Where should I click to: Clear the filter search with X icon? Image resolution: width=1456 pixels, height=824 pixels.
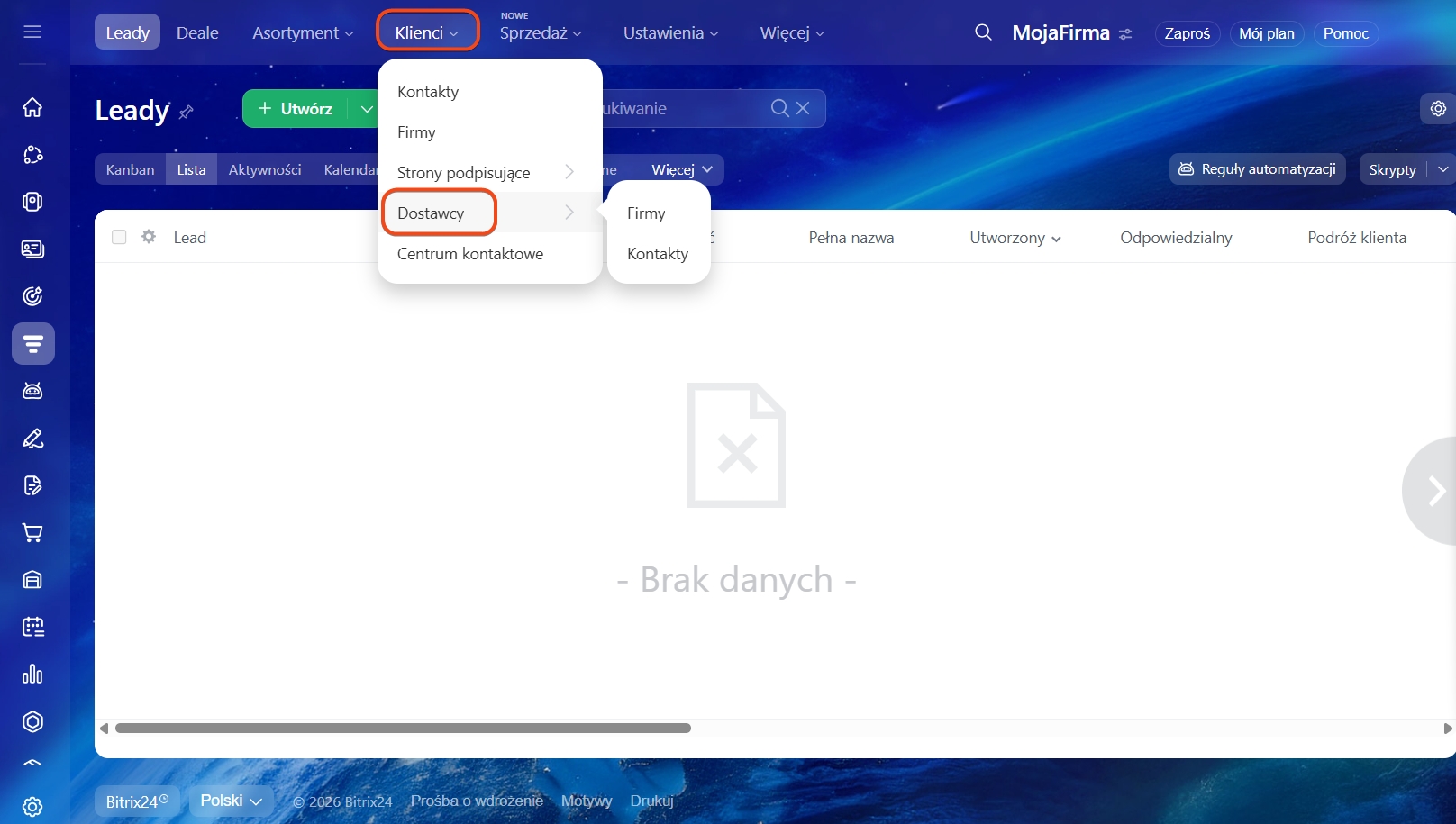[x=803, y=108]
